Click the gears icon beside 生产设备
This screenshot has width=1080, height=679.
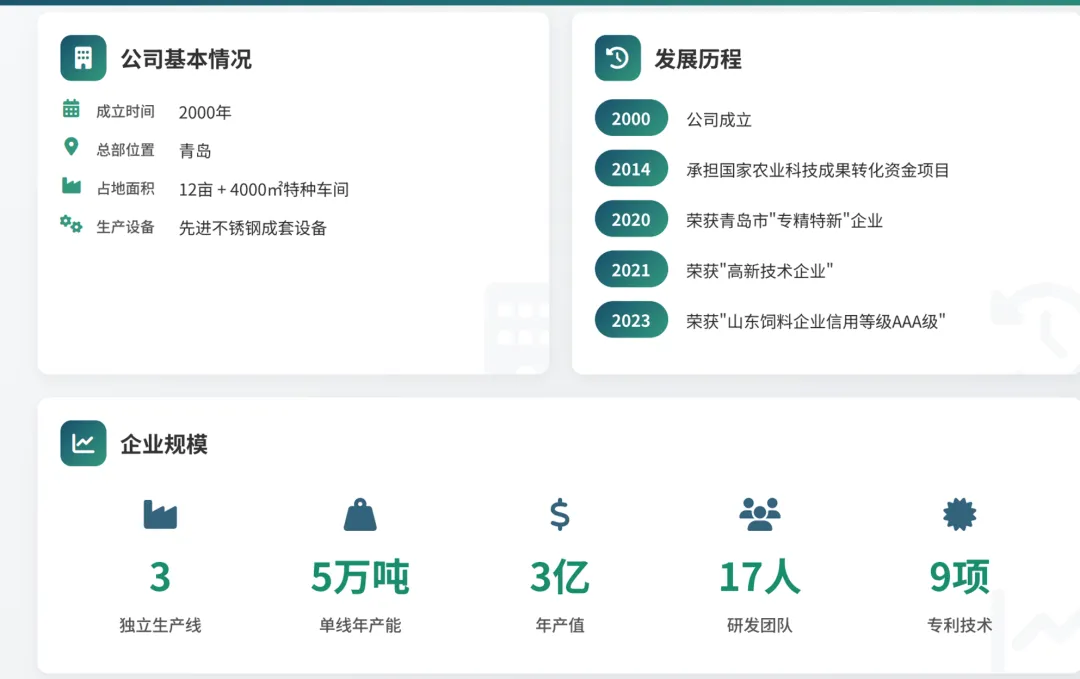point(71,225)
